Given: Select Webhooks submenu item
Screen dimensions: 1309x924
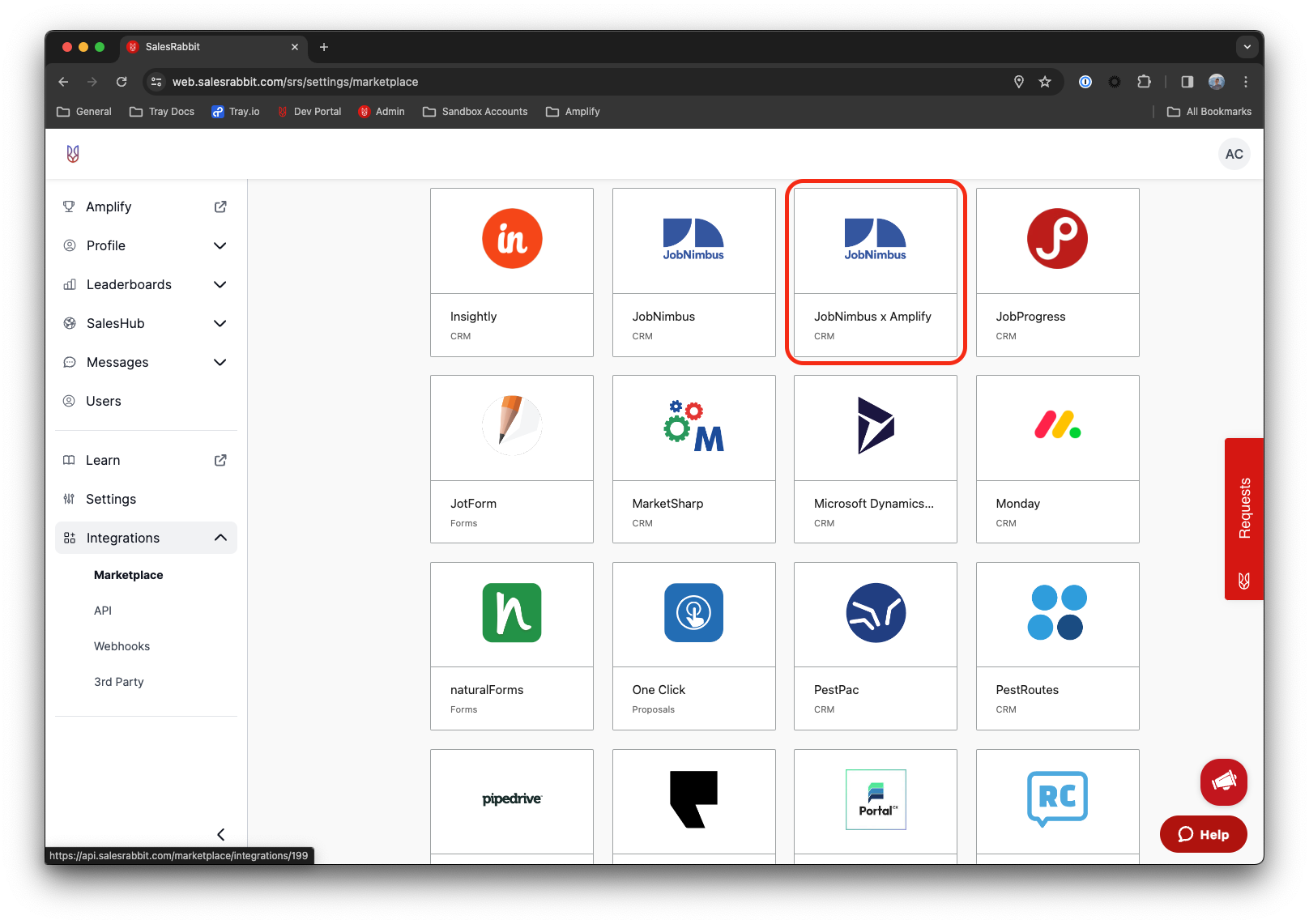Looking at the screenshot, I should (122, 646).
